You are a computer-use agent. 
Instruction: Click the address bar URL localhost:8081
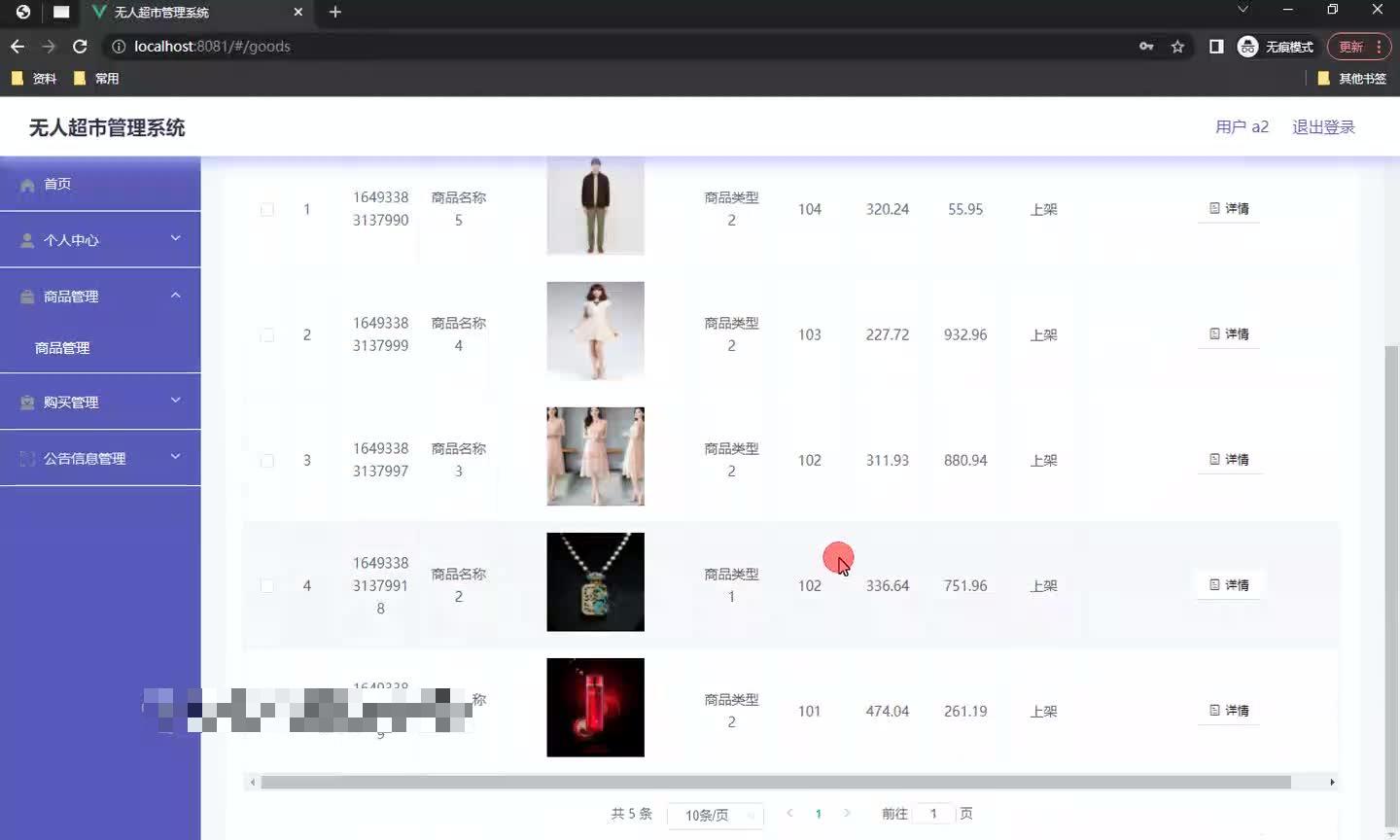click(212, 46)
